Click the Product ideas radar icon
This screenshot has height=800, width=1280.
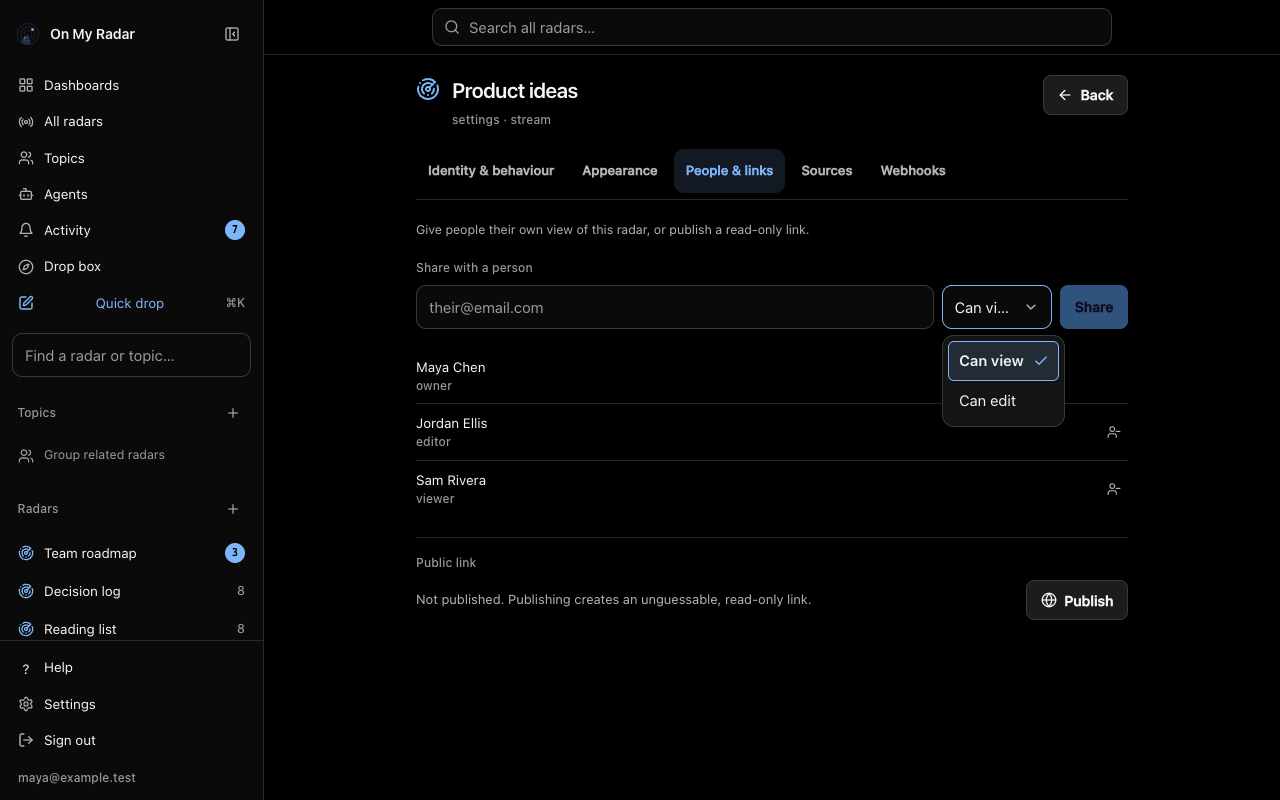pyautogui.click(x=428, y=90)
